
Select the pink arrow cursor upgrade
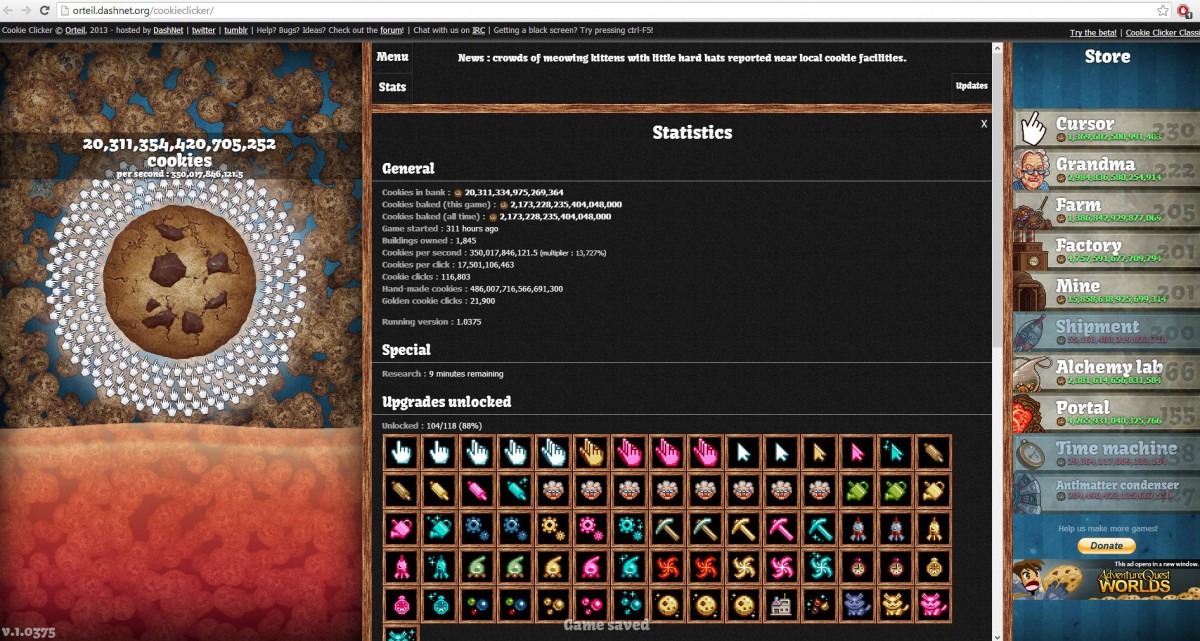[857, 452]
